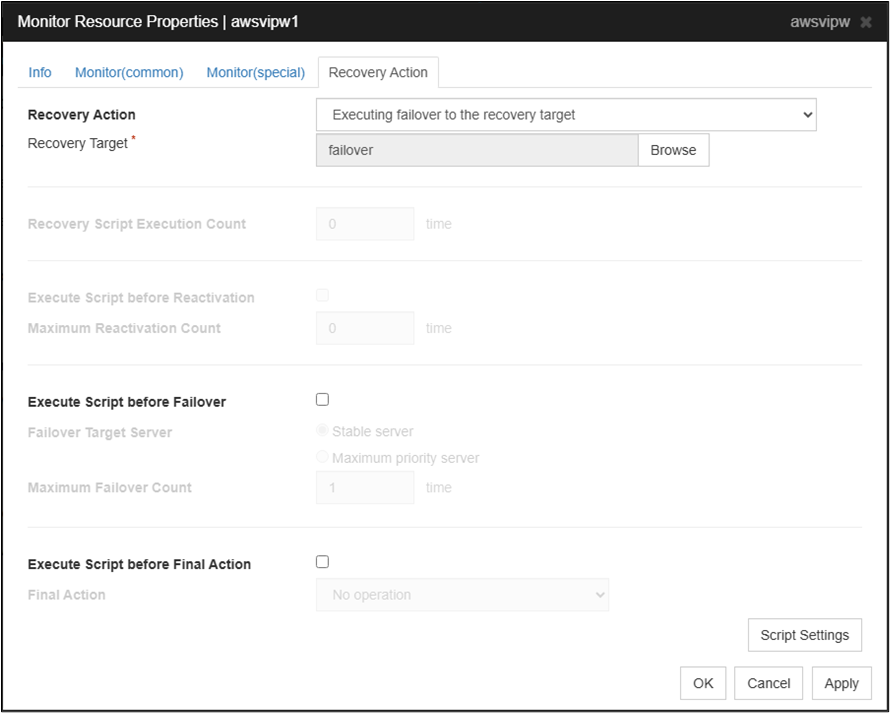This screenshot has width=890, height=713.
Task: Apply the current recovery settings
Action: [841, 683]
